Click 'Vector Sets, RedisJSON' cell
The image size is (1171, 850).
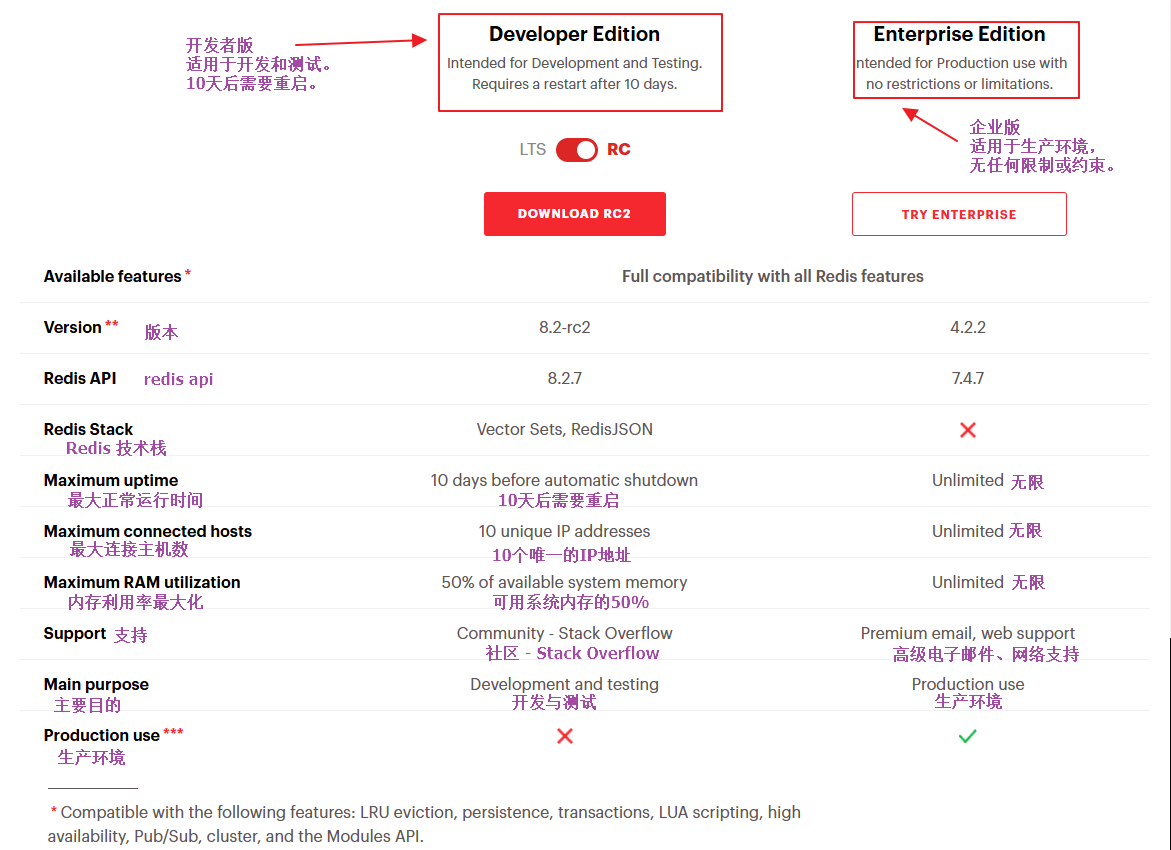point(565,429)
